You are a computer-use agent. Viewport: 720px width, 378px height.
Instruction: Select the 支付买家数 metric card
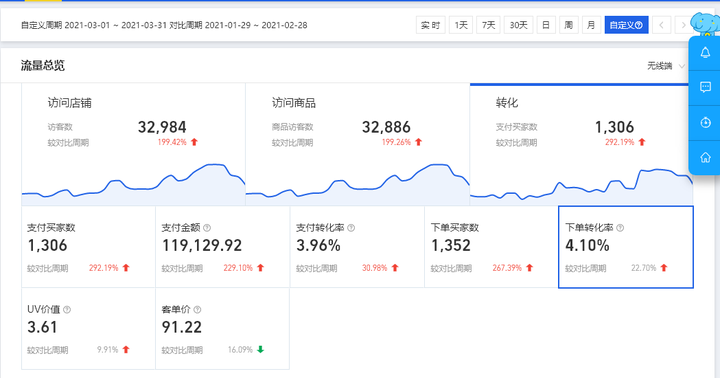(88, 247)
